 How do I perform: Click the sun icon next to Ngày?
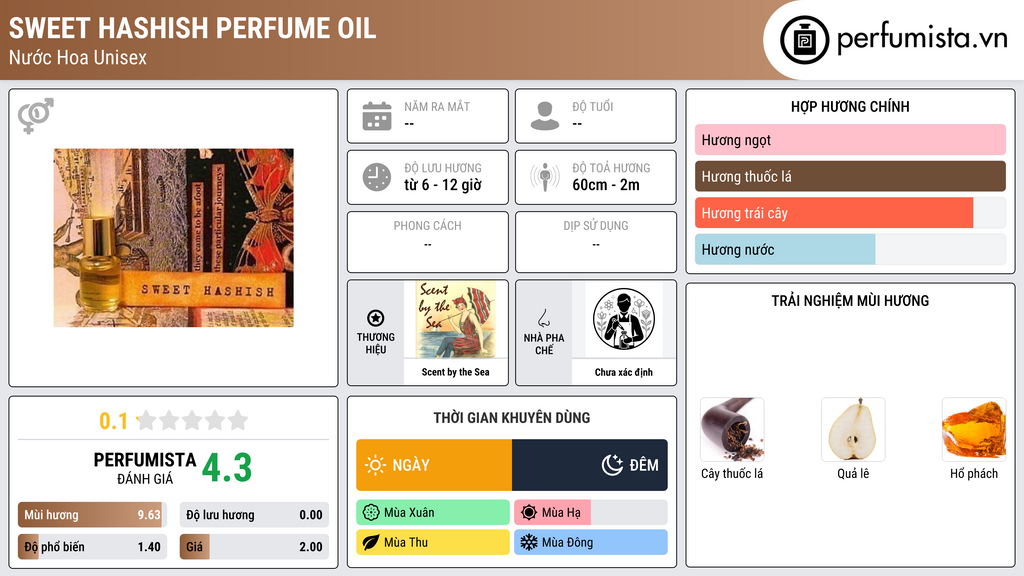[376, 465]
